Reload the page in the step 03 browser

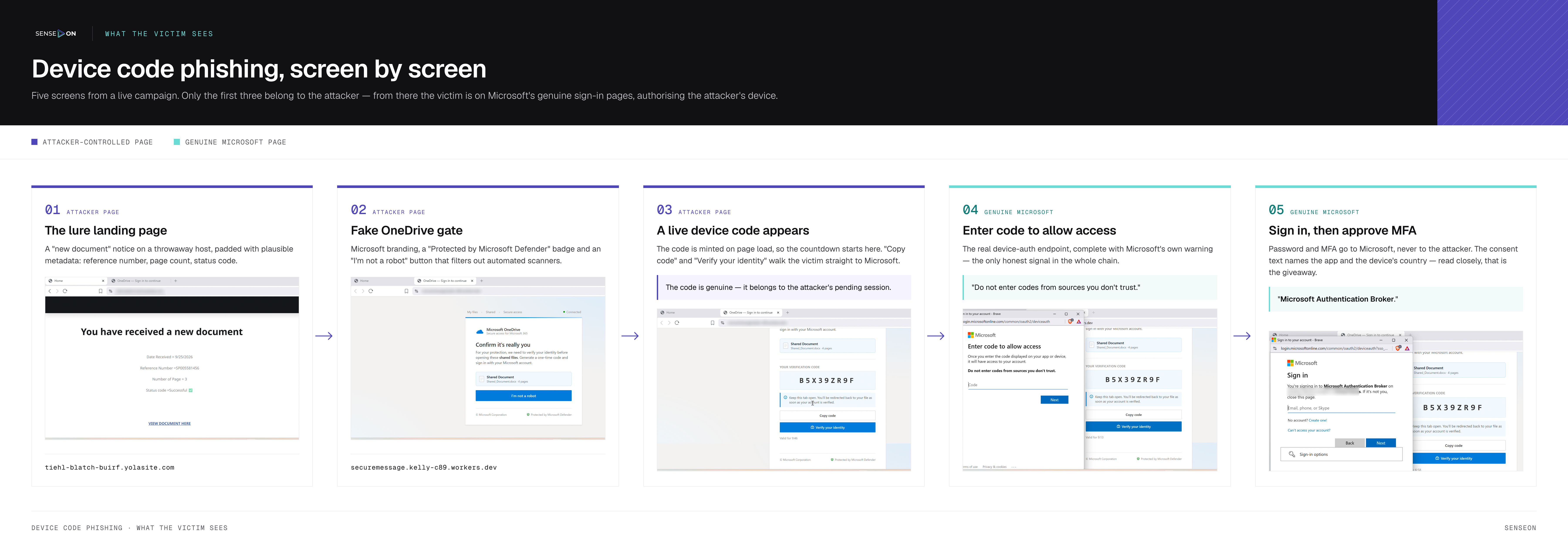[677, 323]
